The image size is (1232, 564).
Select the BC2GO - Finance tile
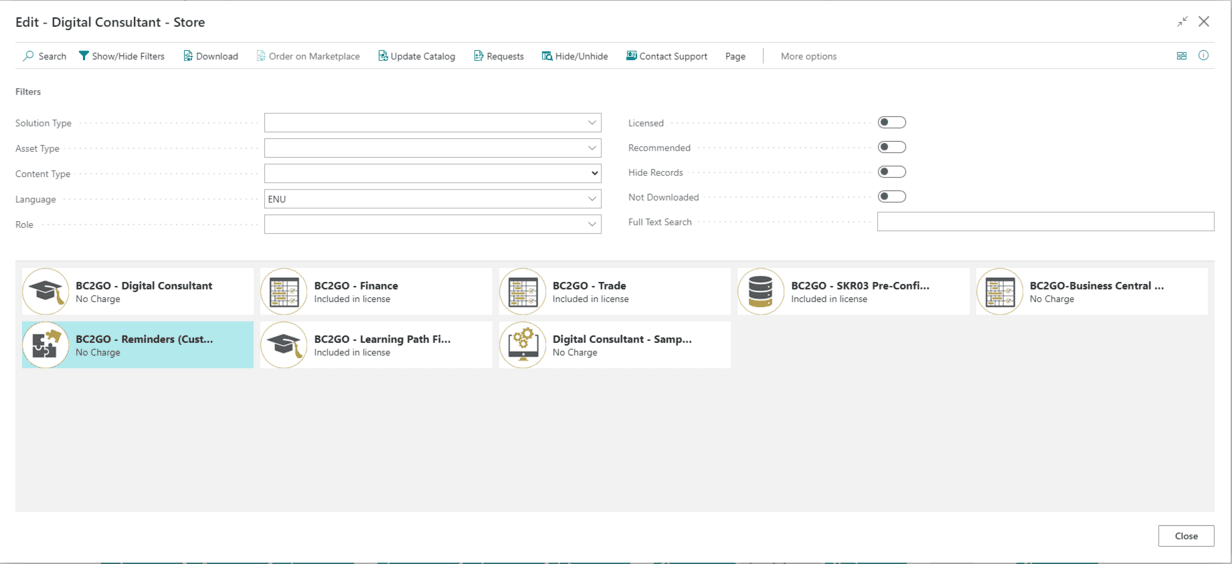[x=376, y=292]
